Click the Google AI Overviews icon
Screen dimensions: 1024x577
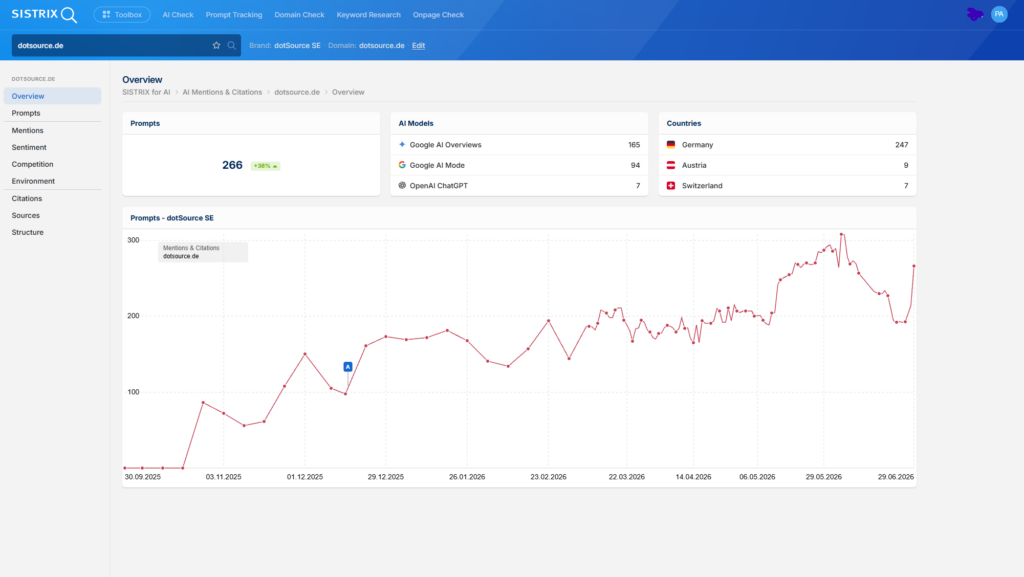coord(402,144)
